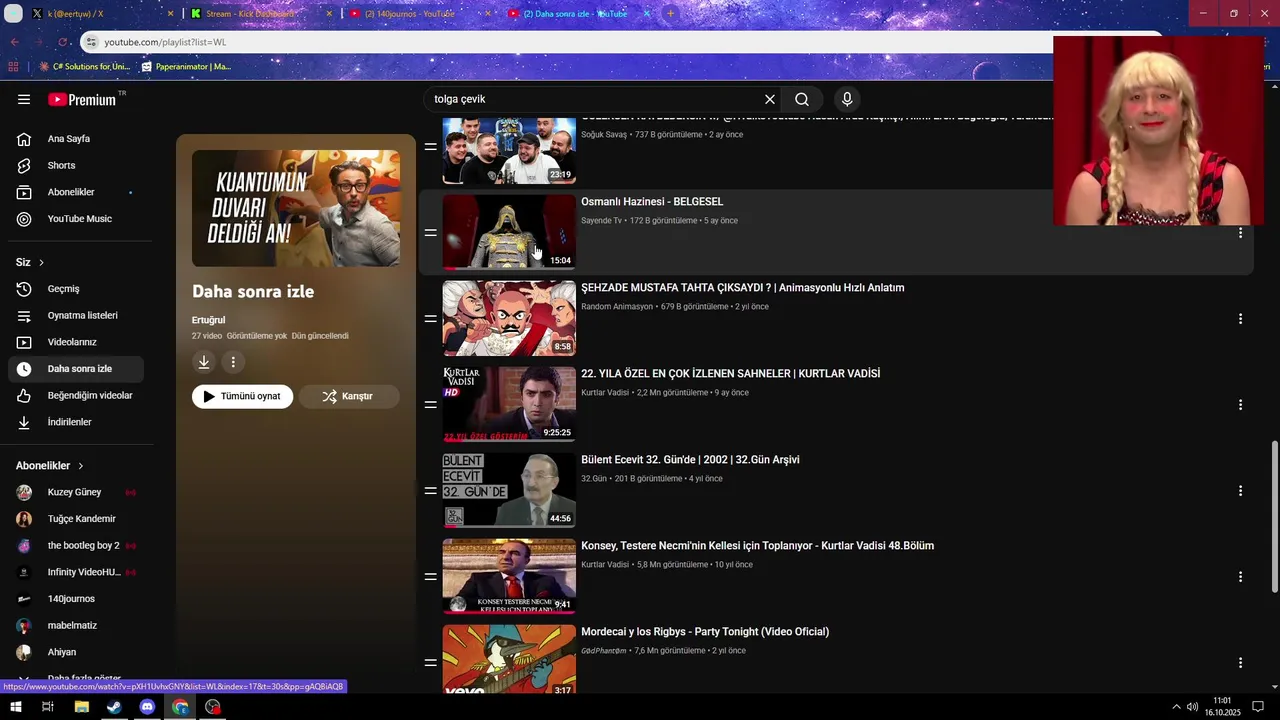This screenshot has width=1280, height=720.
Task: Click reorder handle of ŞEHZADE MUSTAFA row
Action: (430, 318)
